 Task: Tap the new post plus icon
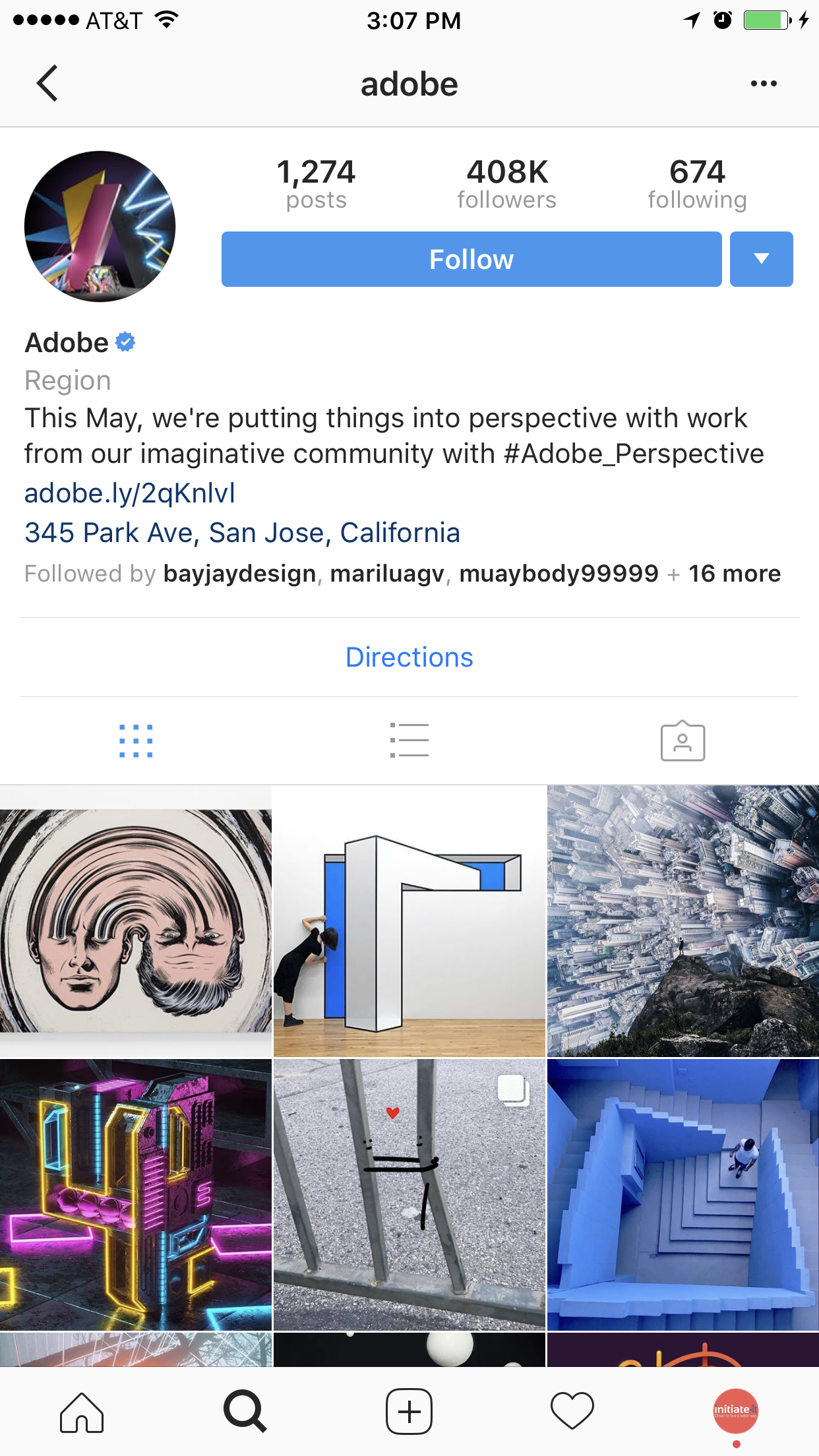pos(409,1412)
